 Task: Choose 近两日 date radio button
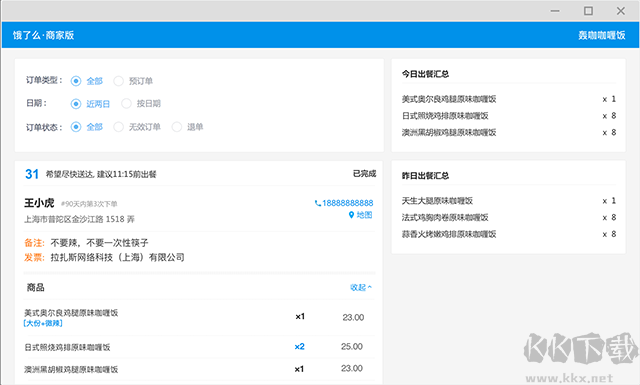click(76, 104)
